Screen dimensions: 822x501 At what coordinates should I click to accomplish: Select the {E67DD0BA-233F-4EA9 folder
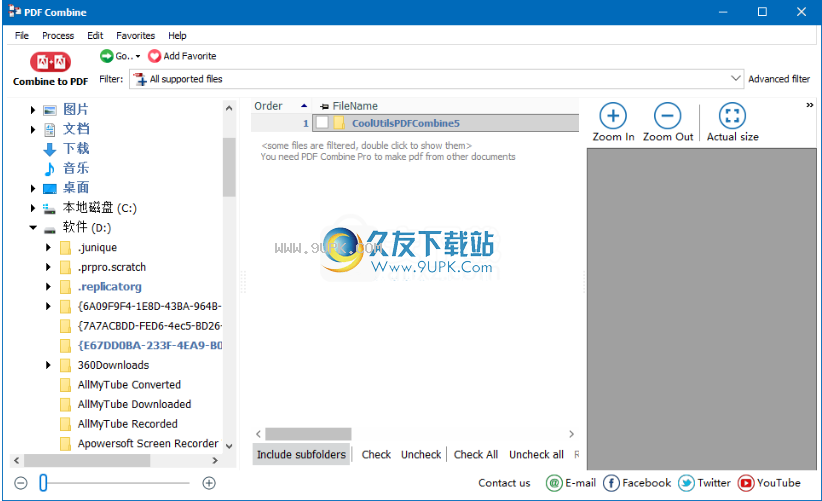(149, 345)
